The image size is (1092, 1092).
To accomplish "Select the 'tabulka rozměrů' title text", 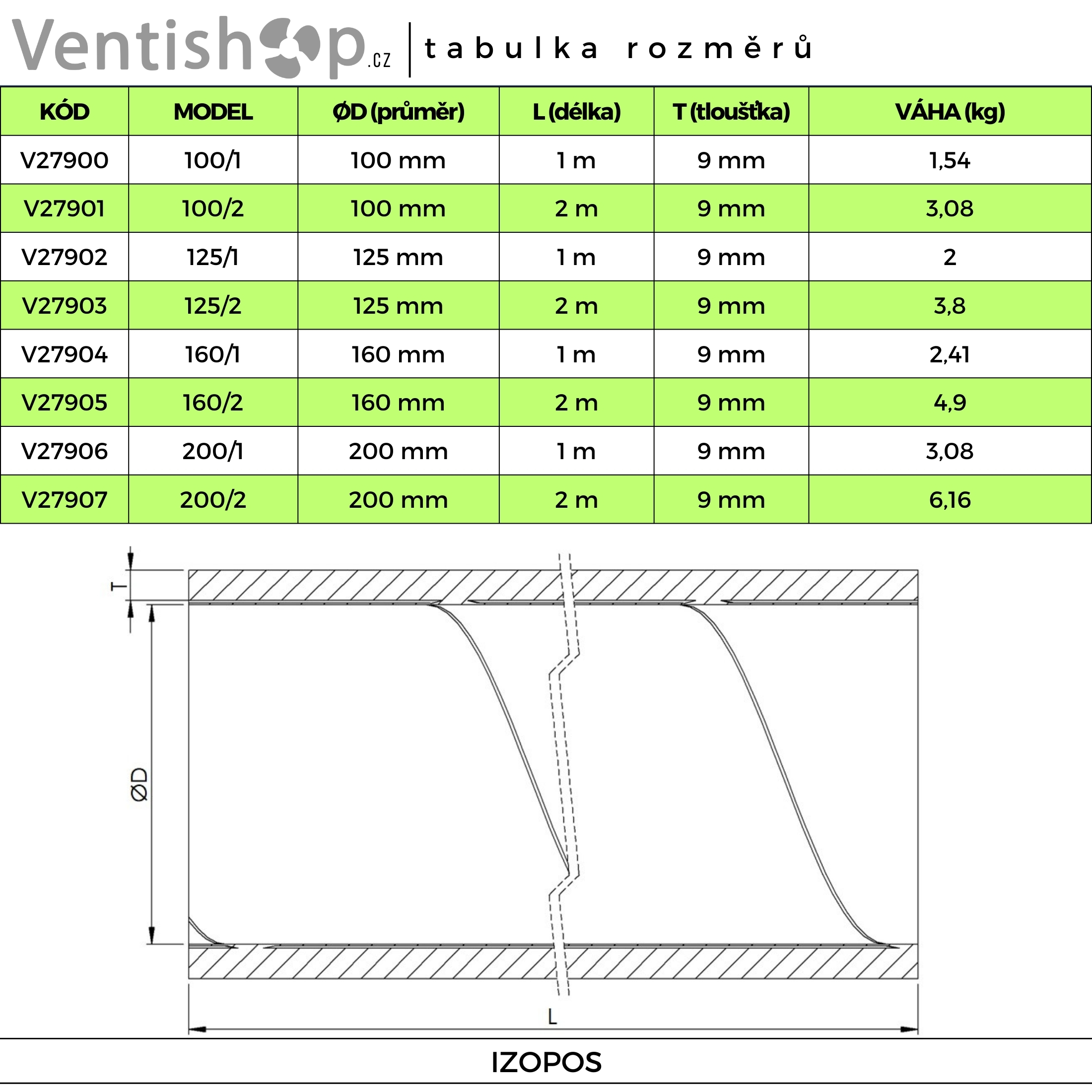I will tap(619, 49).
